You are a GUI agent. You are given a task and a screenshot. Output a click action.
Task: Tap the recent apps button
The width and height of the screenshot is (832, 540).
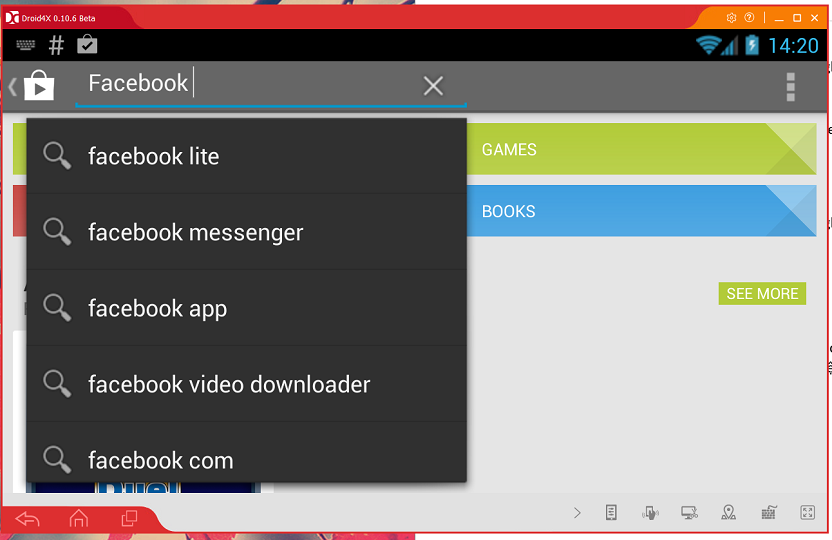click(129, 518)
